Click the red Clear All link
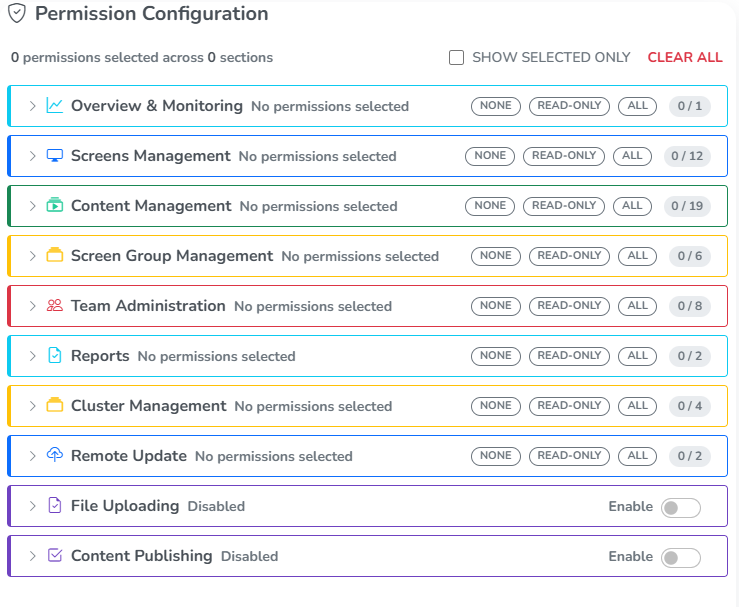This screenshot has width=739, height=607. pos(685,57)
